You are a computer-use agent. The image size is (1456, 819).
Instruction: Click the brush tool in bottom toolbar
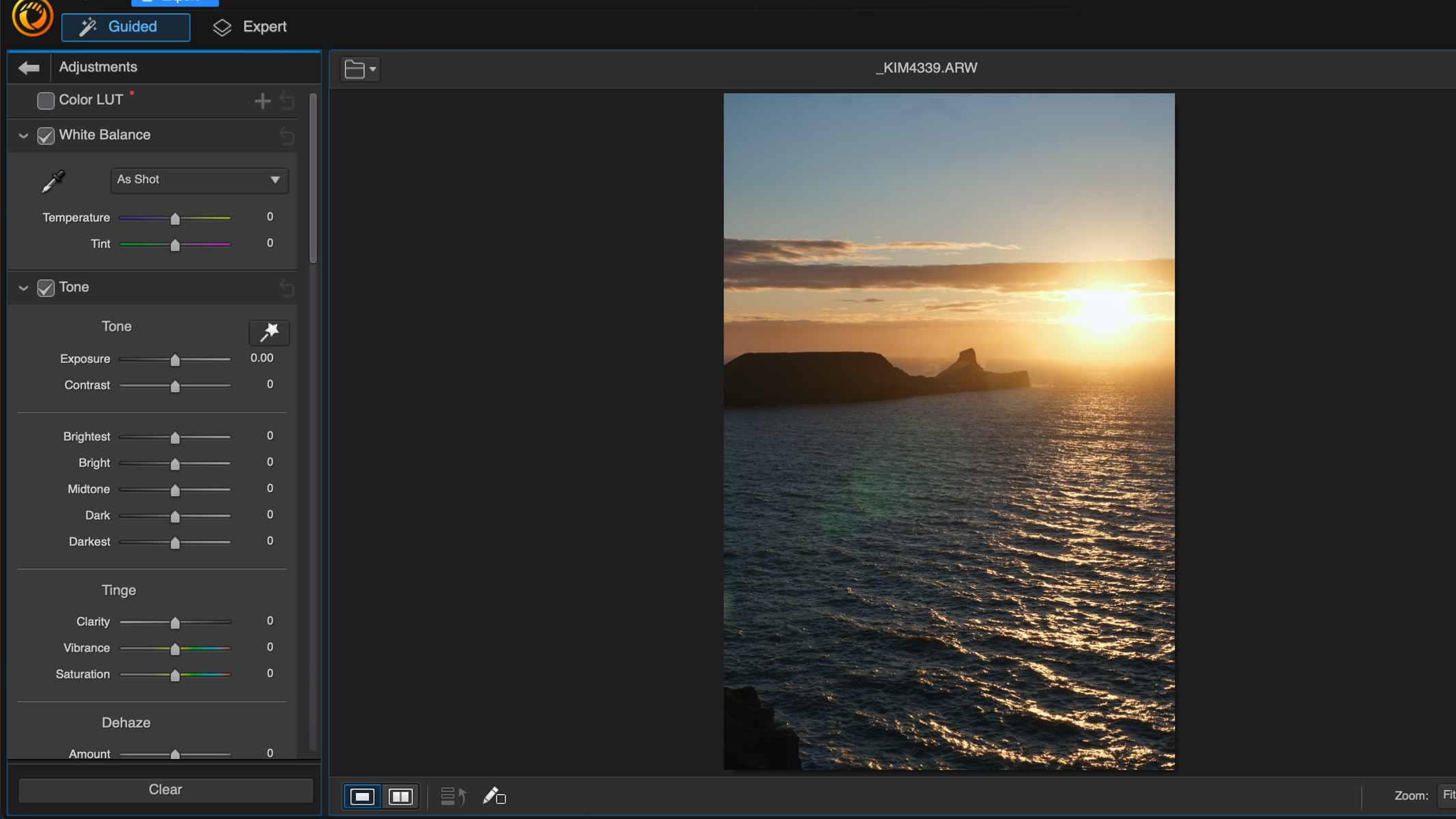(x=494, y=796)
